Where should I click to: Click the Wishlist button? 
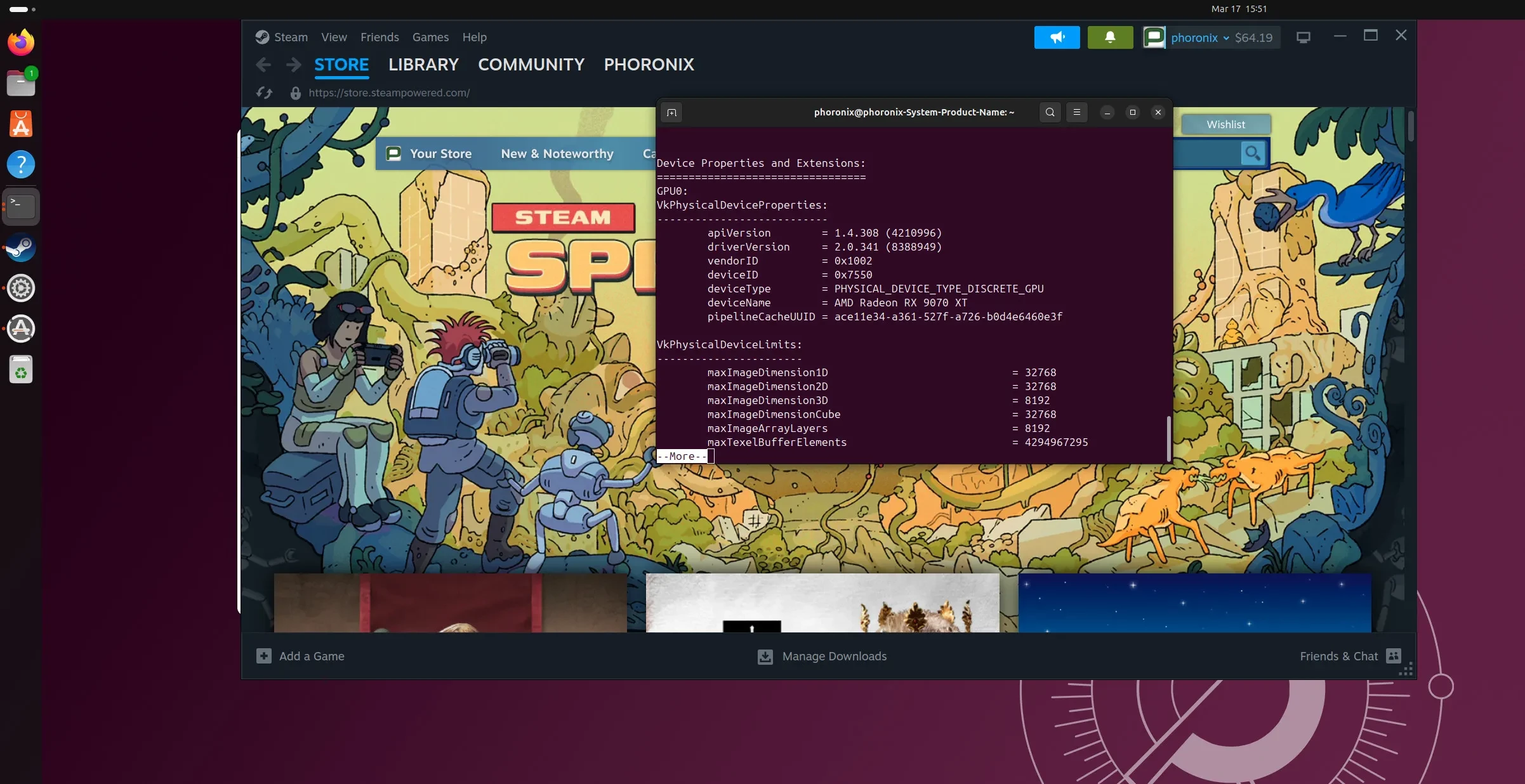click(1225, 124)
